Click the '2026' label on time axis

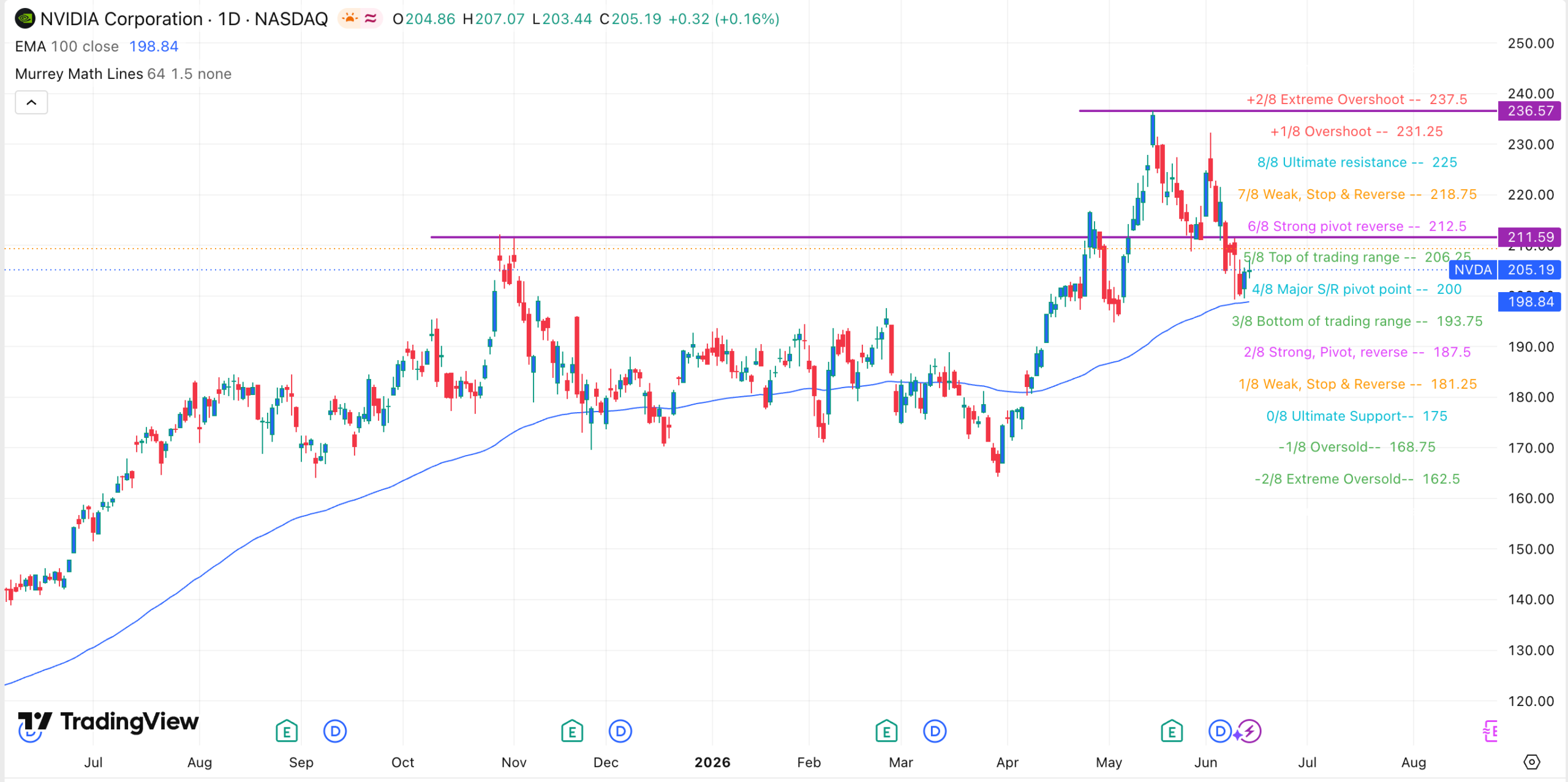tap(712, 762)
